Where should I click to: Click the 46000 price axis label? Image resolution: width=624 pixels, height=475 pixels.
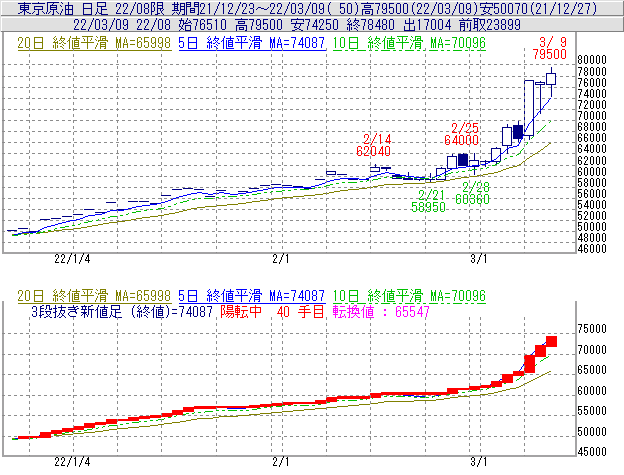pos(592,249)
